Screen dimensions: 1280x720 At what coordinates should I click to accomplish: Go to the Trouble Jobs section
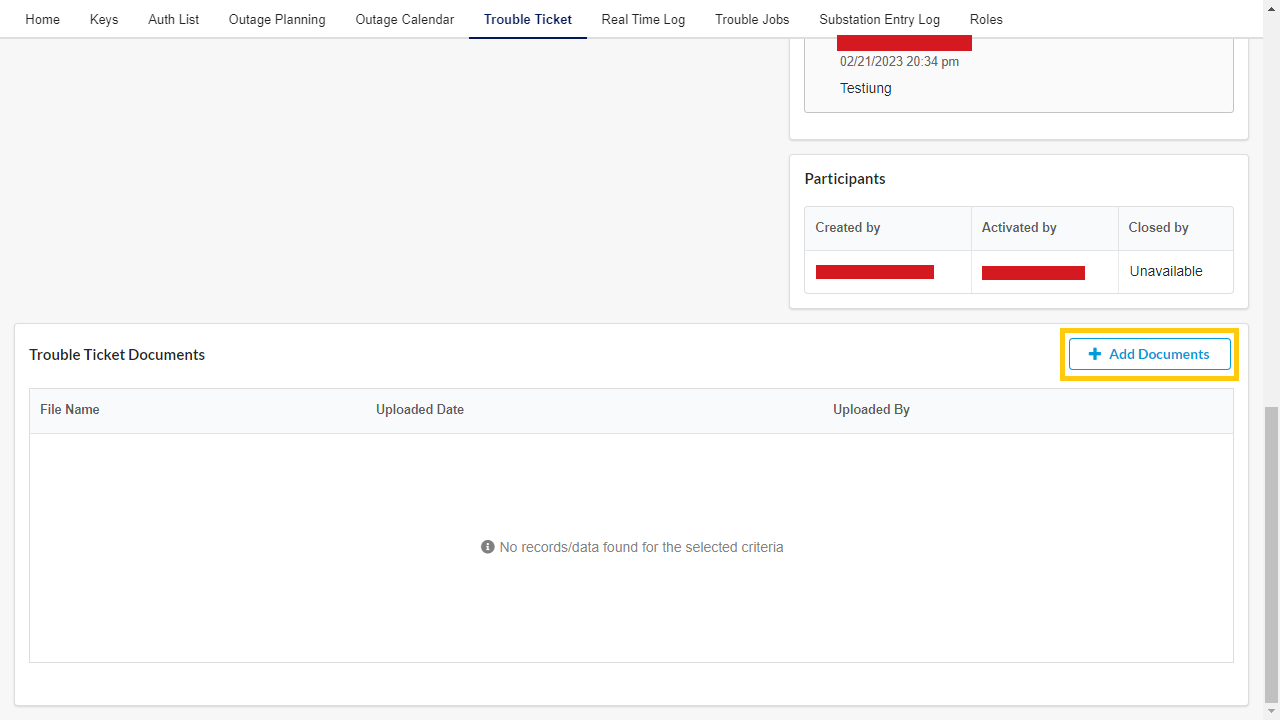point(751,19)
